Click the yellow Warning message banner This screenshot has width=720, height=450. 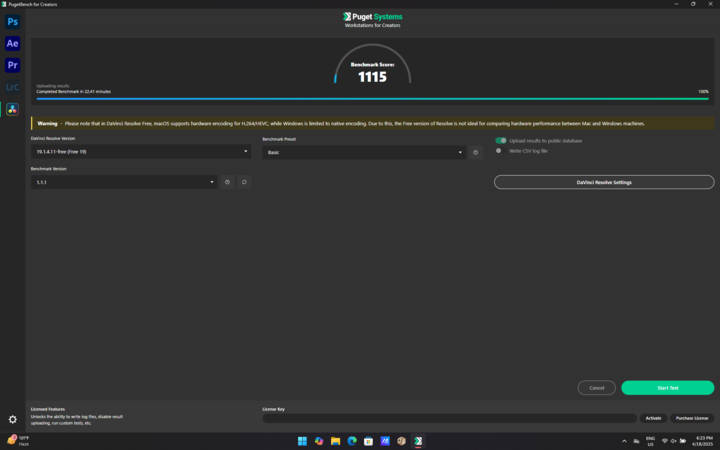click(372, 123)
